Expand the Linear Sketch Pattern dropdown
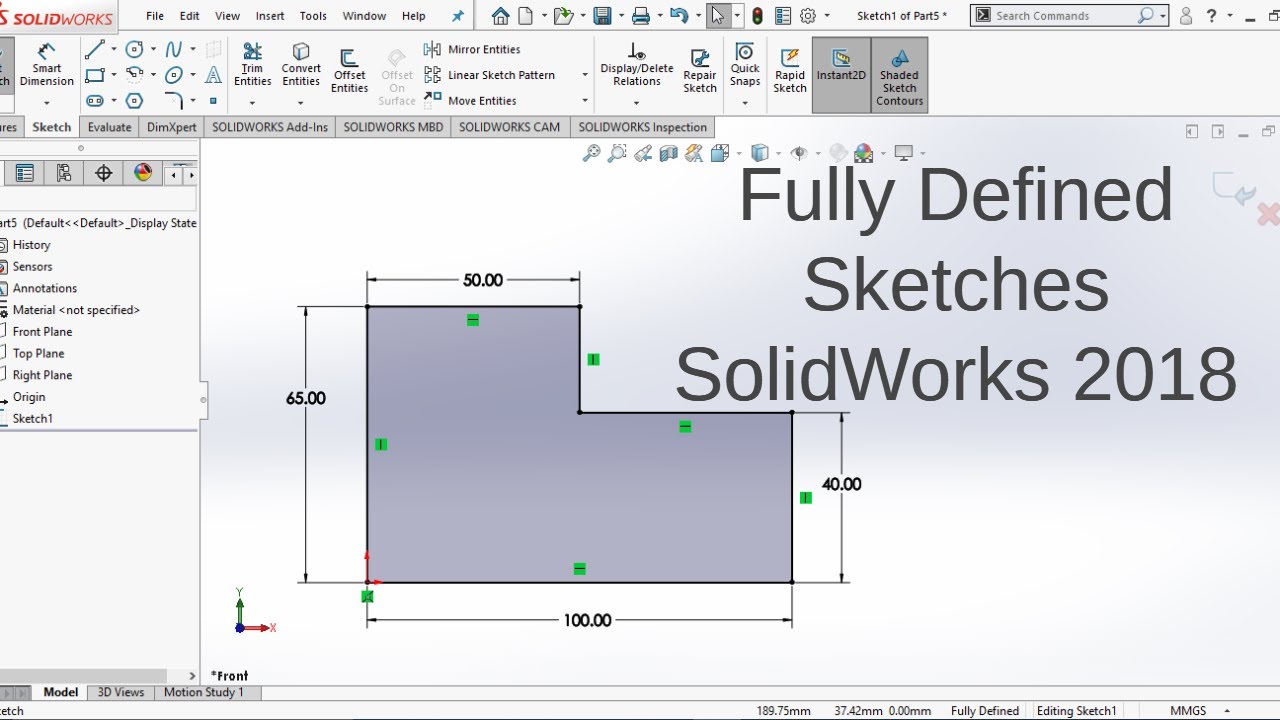 [585, 75]
